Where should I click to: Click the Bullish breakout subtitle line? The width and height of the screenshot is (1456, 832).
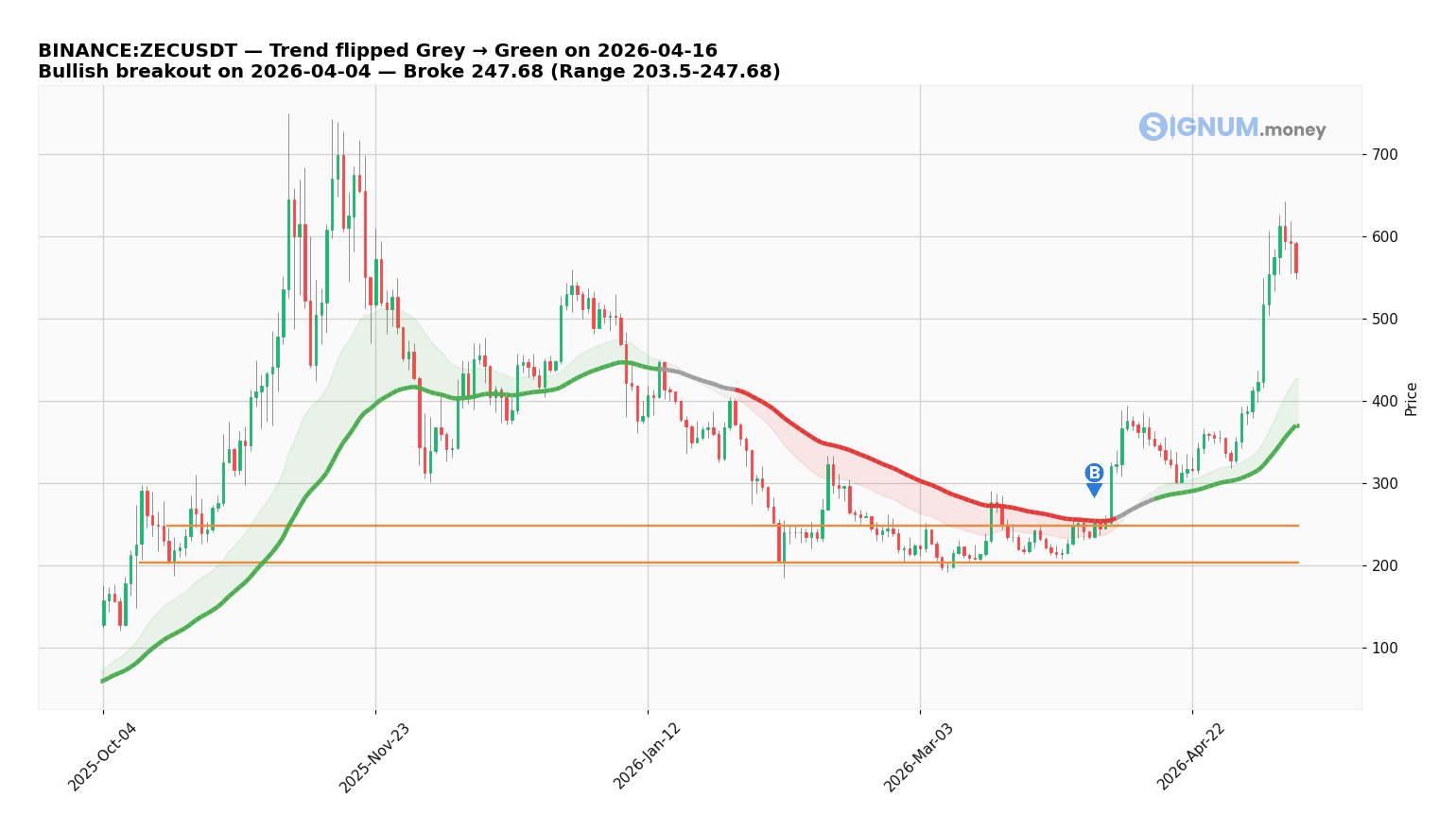(409, 72)
